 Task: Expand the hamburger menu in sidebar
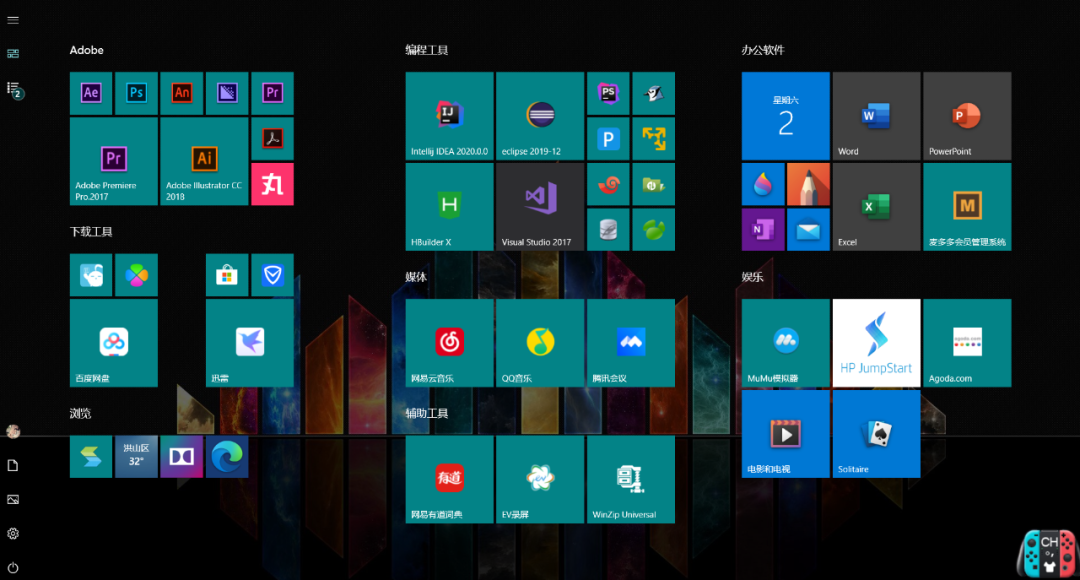tap(13, 20)
